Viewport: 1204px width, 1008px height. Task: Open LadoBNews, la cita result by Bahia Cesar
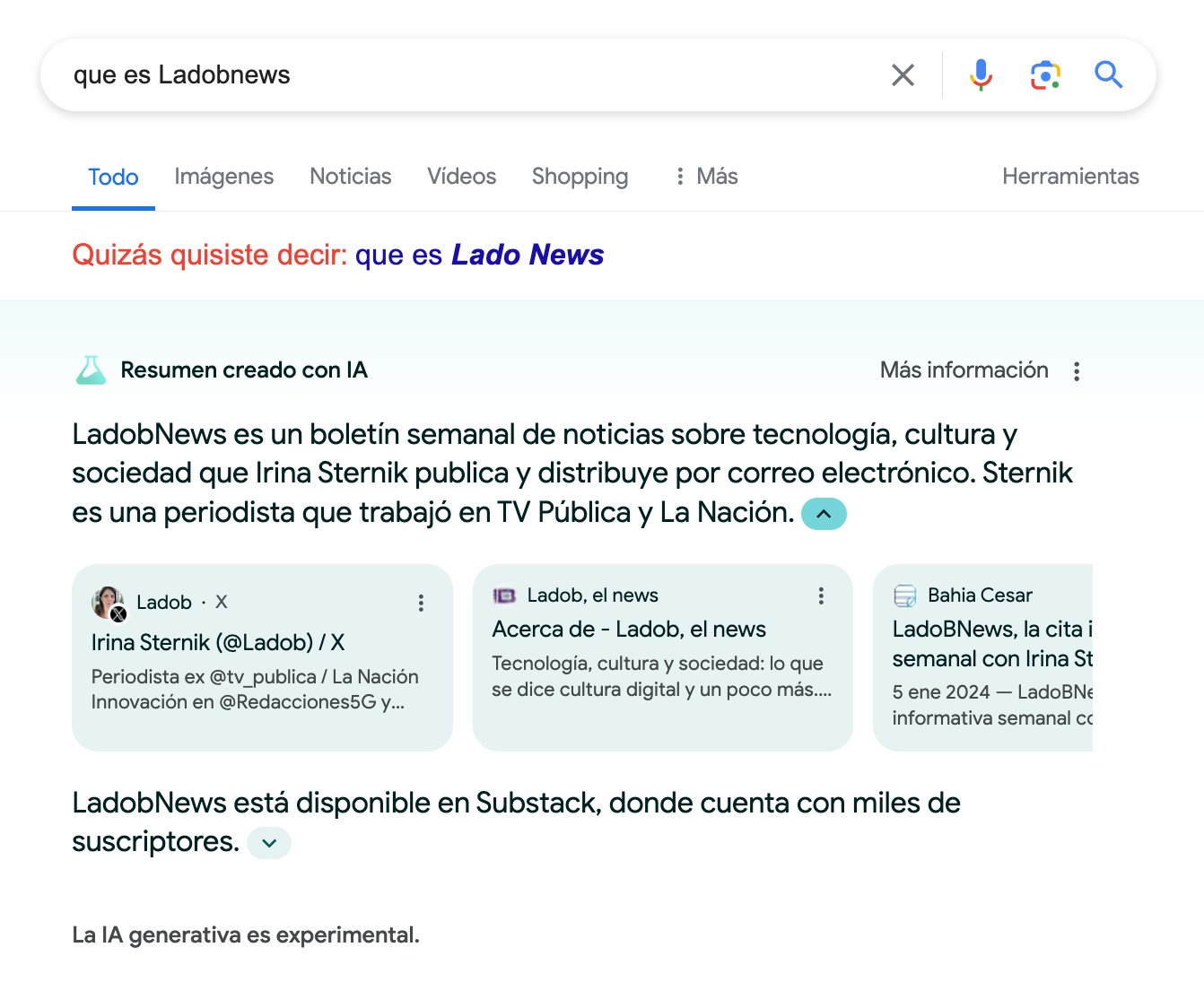click(x=992, y=644)
